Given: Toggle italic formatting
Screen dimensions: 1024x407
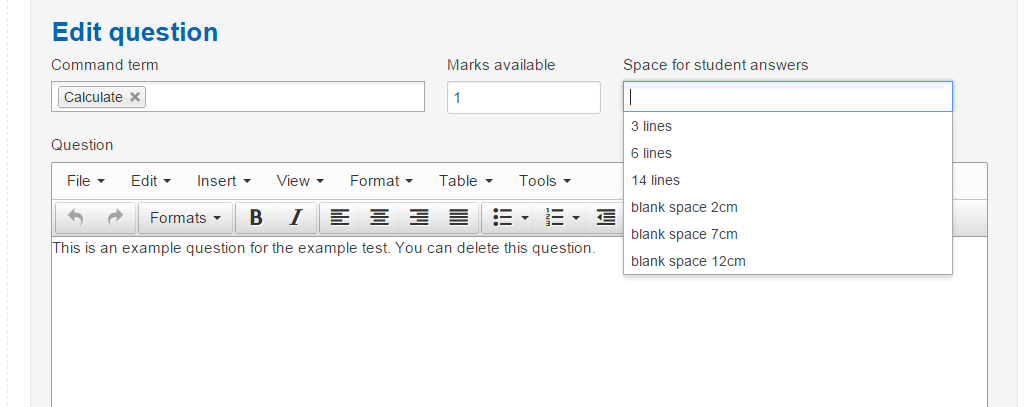Looking at the screenshot, I should 296,218.
